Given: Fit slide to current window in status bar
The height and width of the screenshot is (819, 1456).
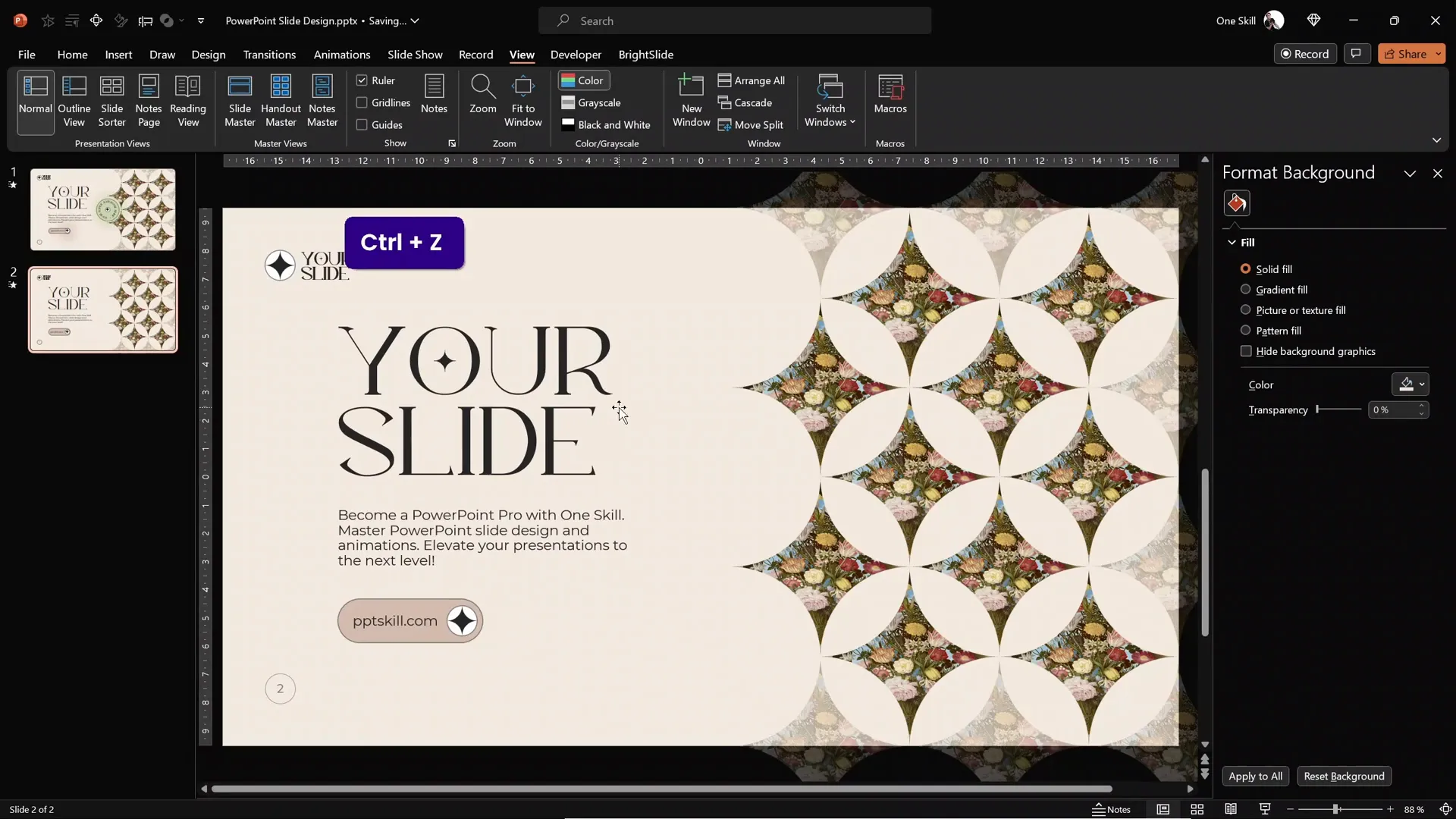Looking at the screenshot, I should [x=1445, y=809].
